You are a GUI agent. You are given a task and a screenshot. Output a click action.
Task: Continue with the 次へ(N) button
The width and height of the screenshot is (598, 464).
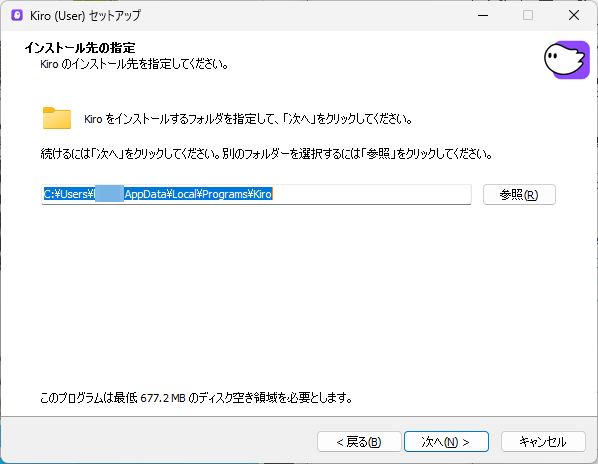446,442
